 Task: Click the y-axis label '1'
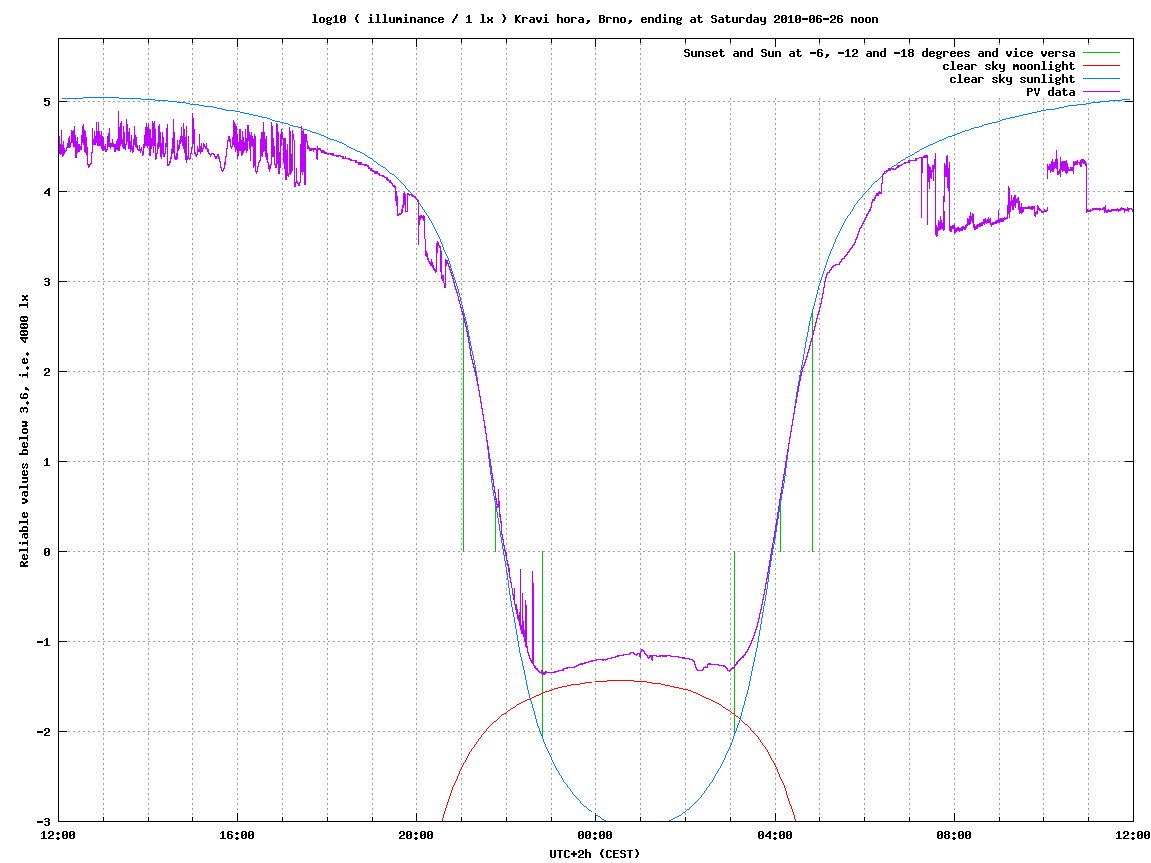click(x=47, y=462)
